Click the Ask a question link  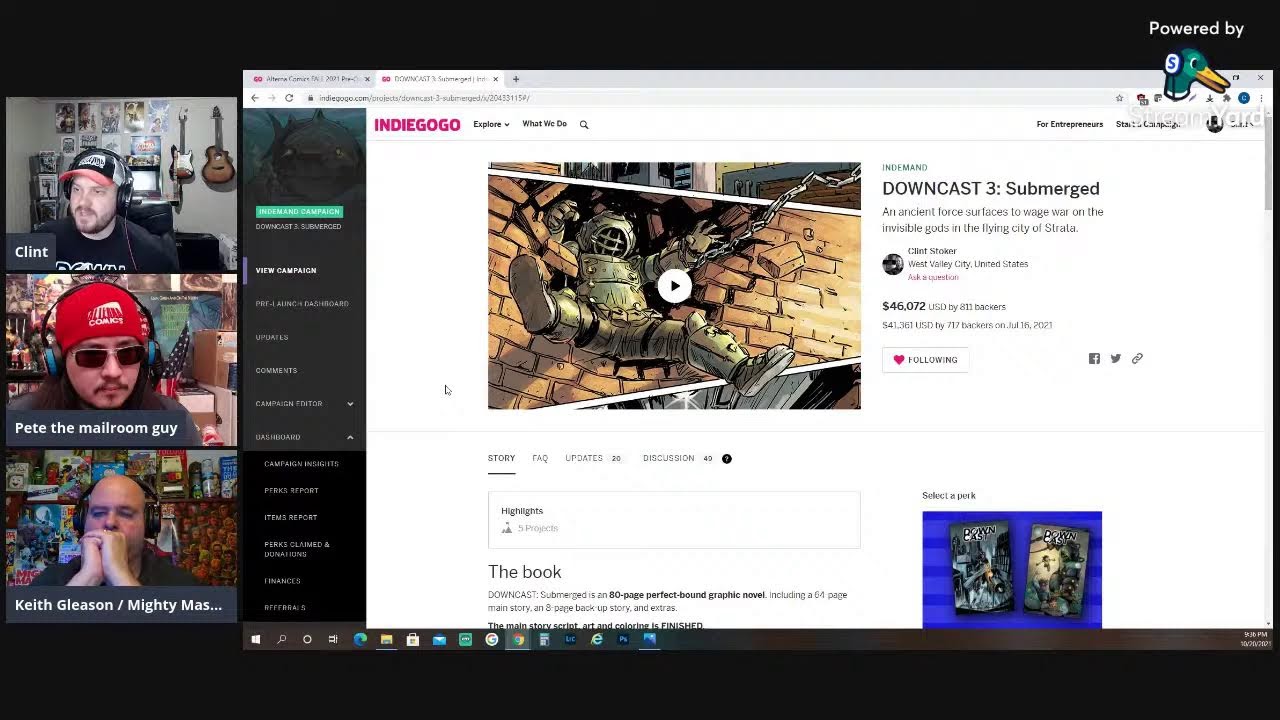tap(933, 277)
